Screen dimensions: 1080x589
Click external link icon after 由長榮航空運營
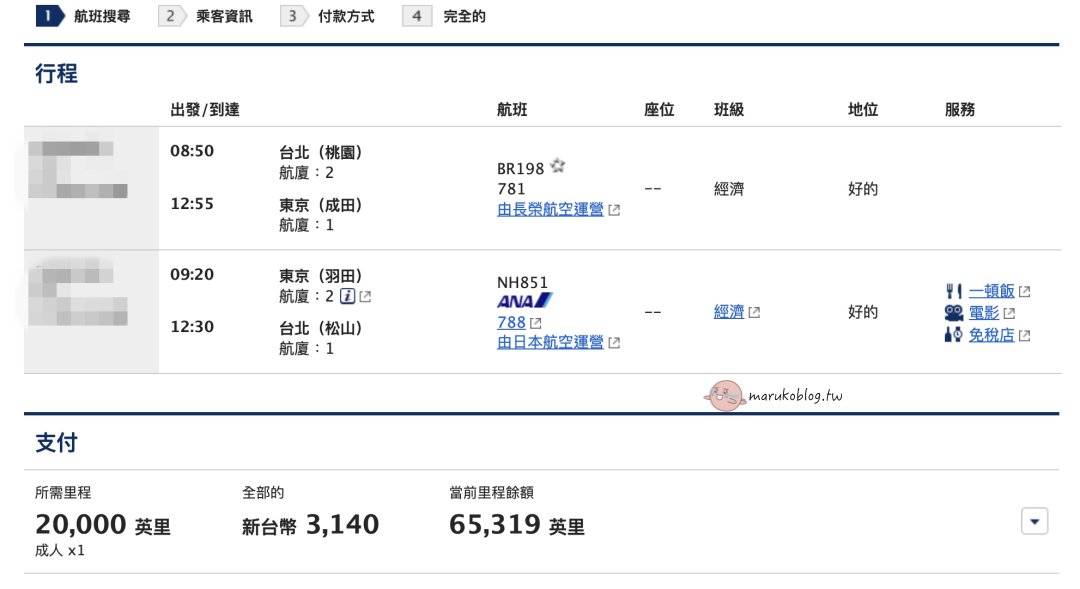[x=614, y=210]
